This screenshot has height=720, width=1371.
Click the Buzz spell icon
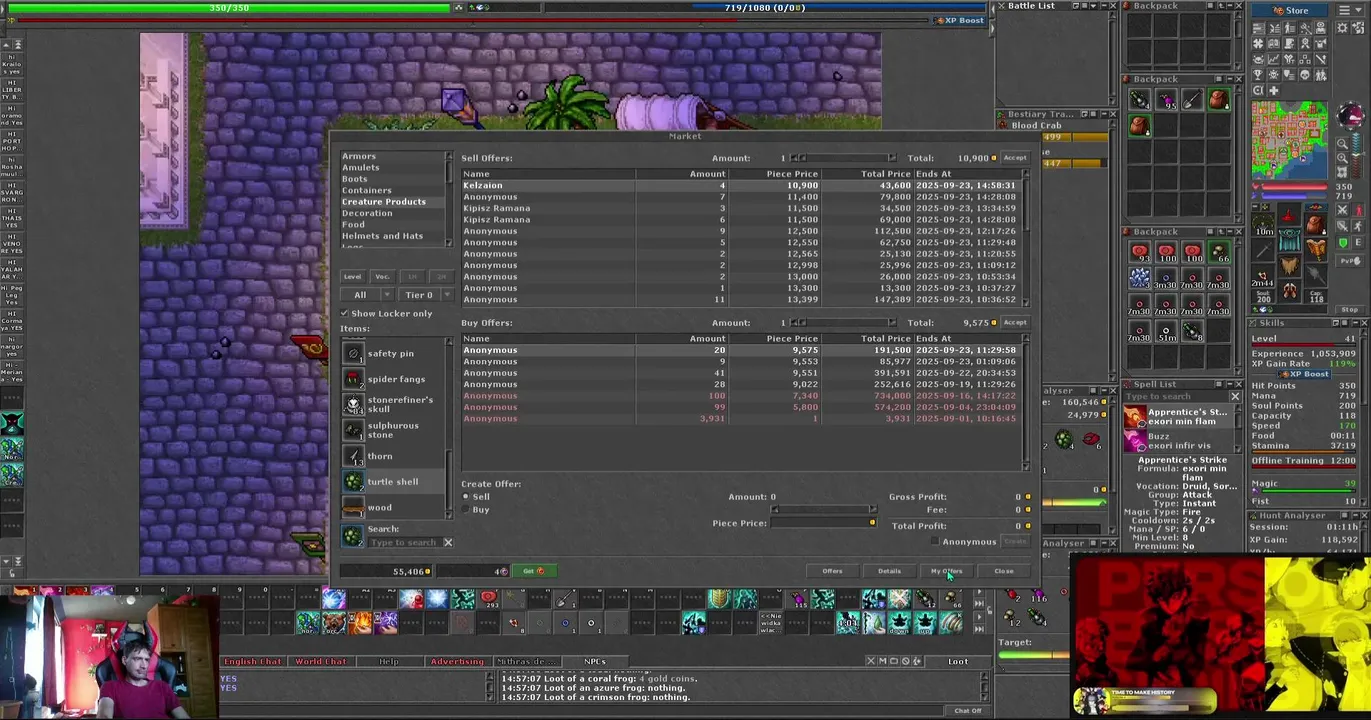[1135, 439]
